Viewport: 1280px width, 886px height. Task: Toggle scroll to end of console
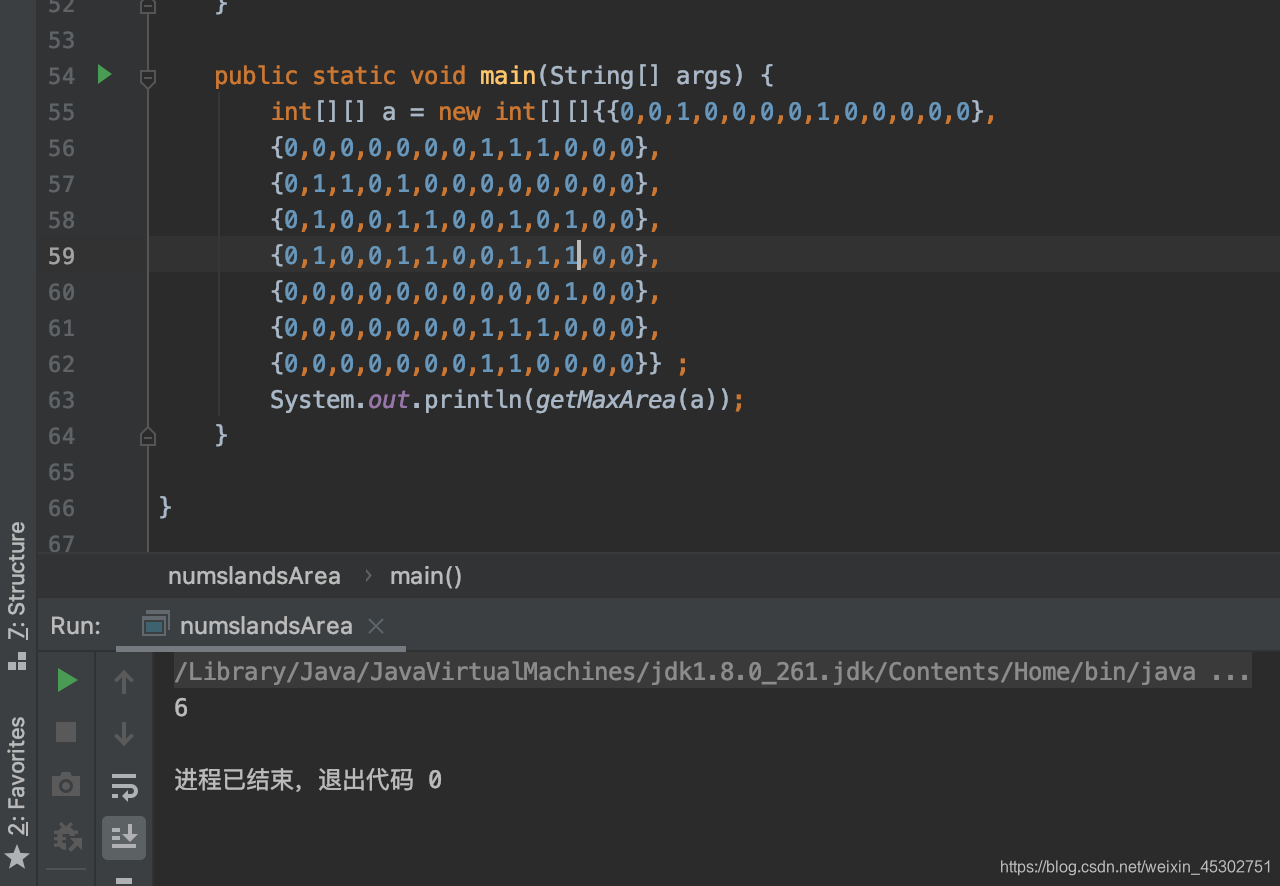click(124, 837)
